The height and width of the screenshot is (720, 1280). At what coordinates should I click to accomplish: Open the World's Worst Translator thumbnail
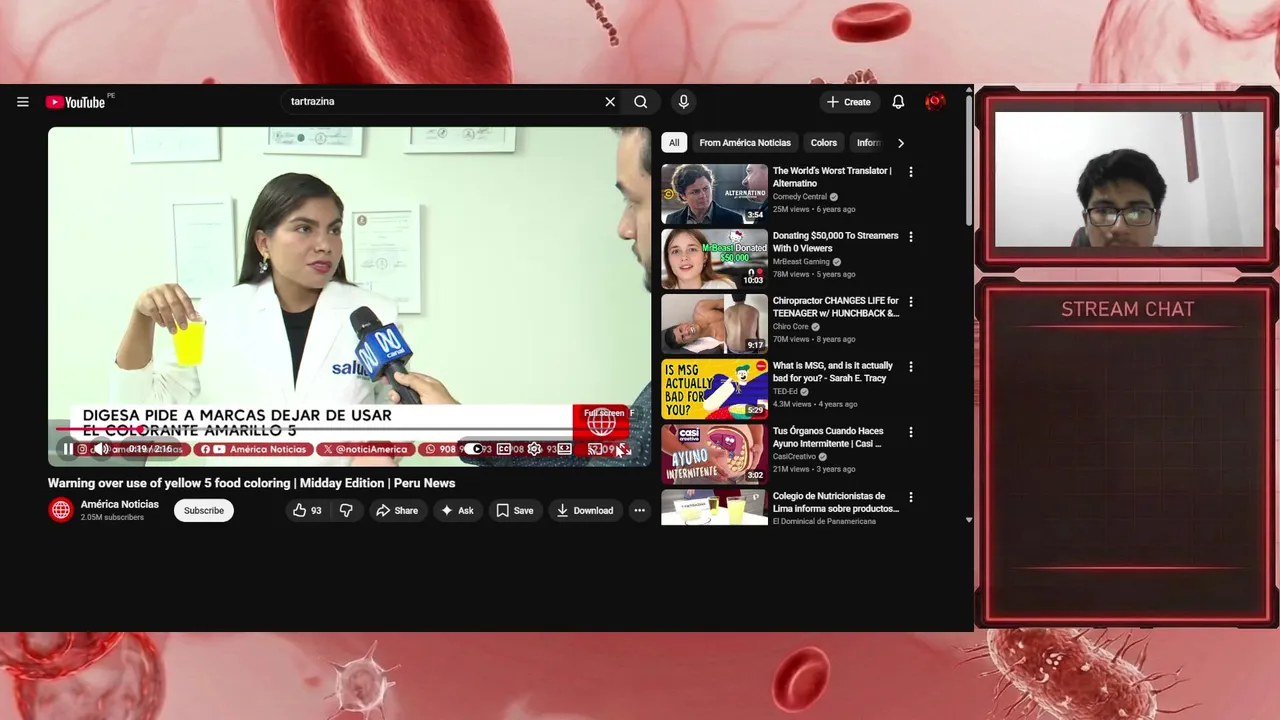tap(714, 194)
